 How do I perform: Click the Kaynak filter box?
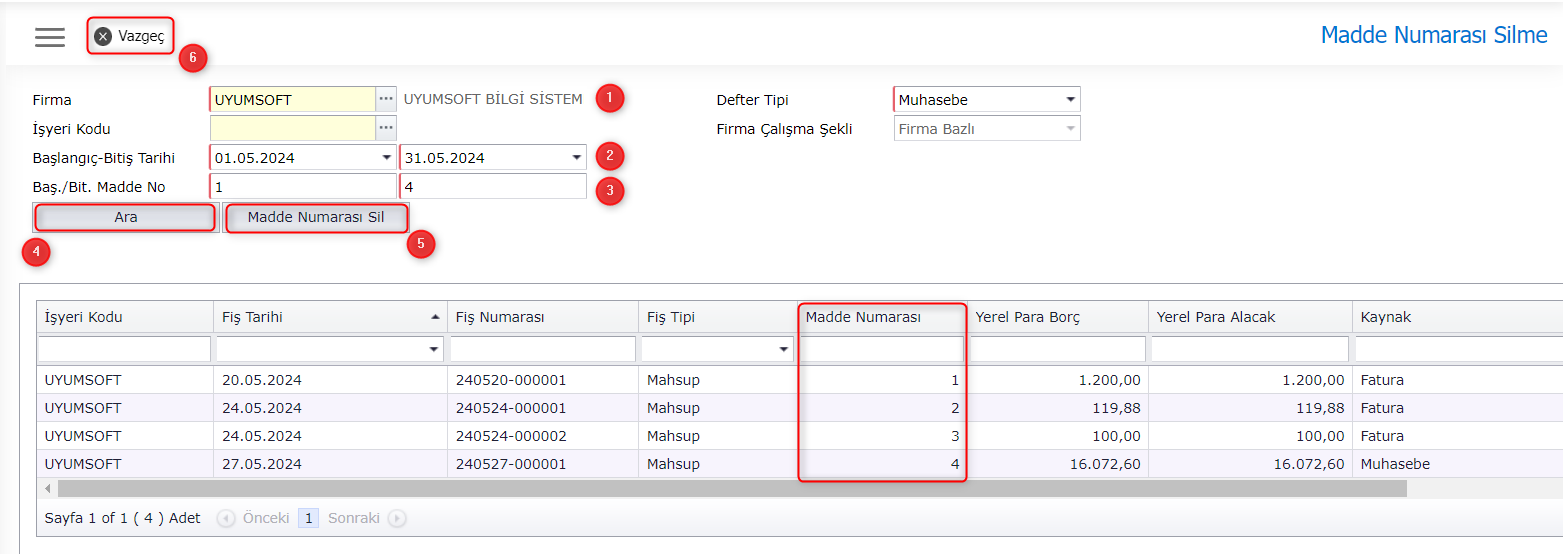[x=1458, y=349]
